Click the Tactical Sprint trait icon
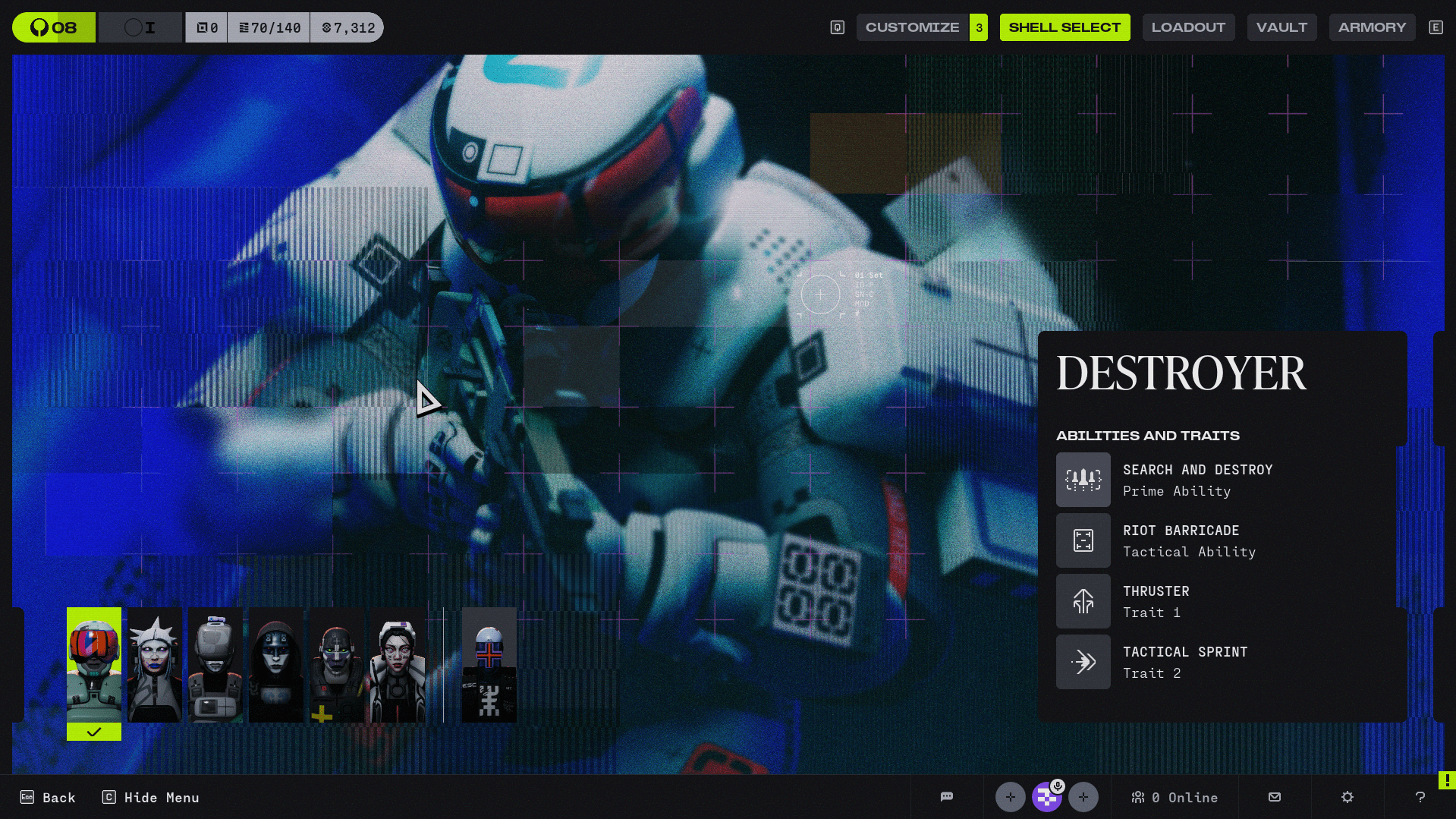The image size is (1456, 819). [1083, 662]
